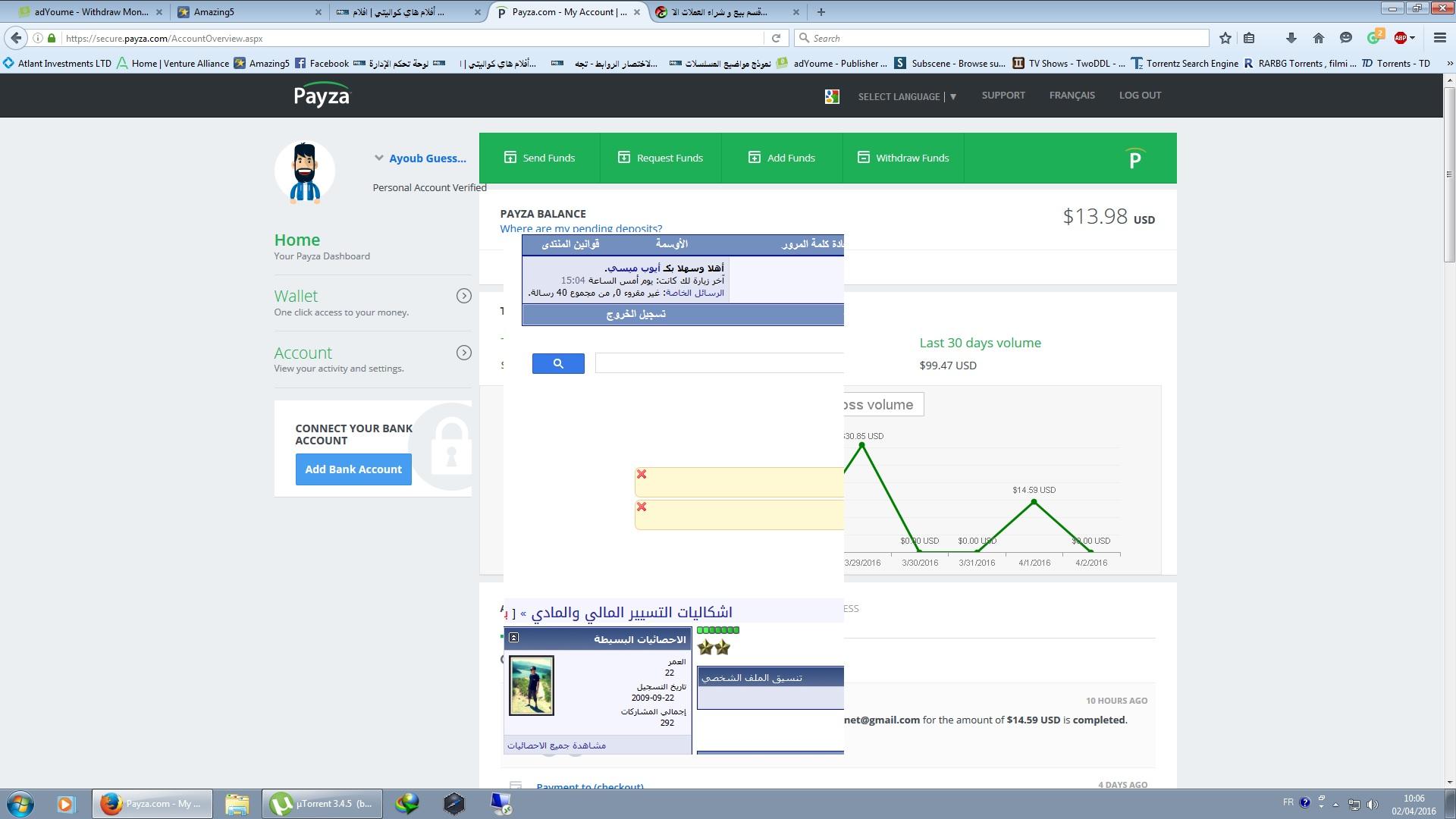This screenshot has height=819, width=1456.
Task: Expand the Ayoub Guess... account name dropdown
Action: point(420,158)
